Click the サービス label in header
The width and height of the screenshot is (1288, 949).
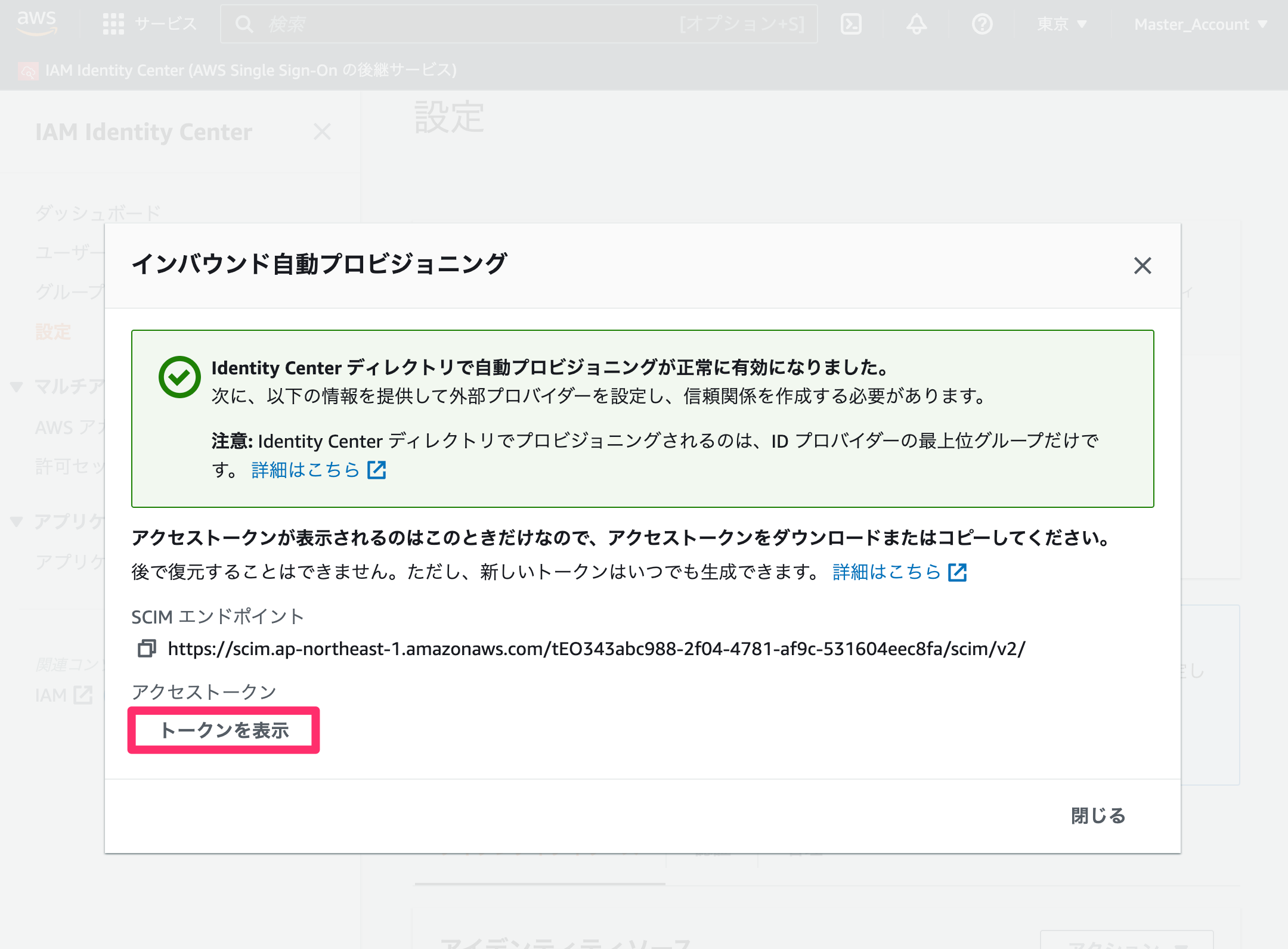click(x=166, y=24)
